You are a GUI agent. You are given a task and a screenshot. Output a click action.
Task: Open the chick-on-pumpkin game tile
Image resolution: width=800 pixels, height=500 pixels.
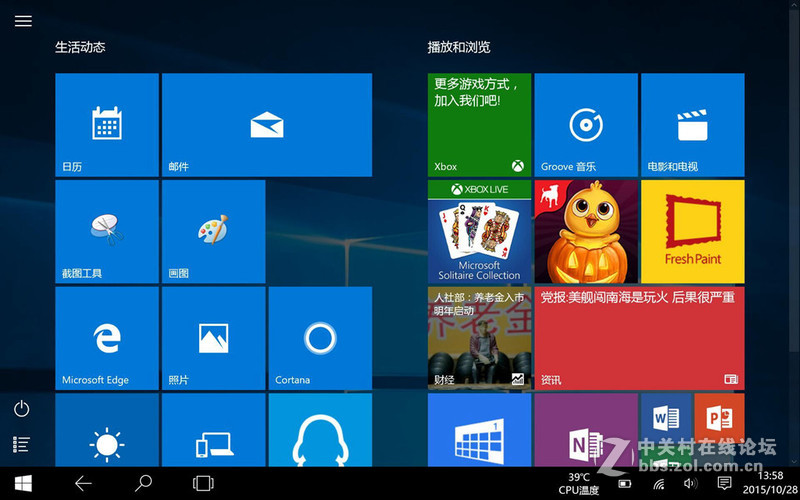pyautogui.click(x=586, y=232)
